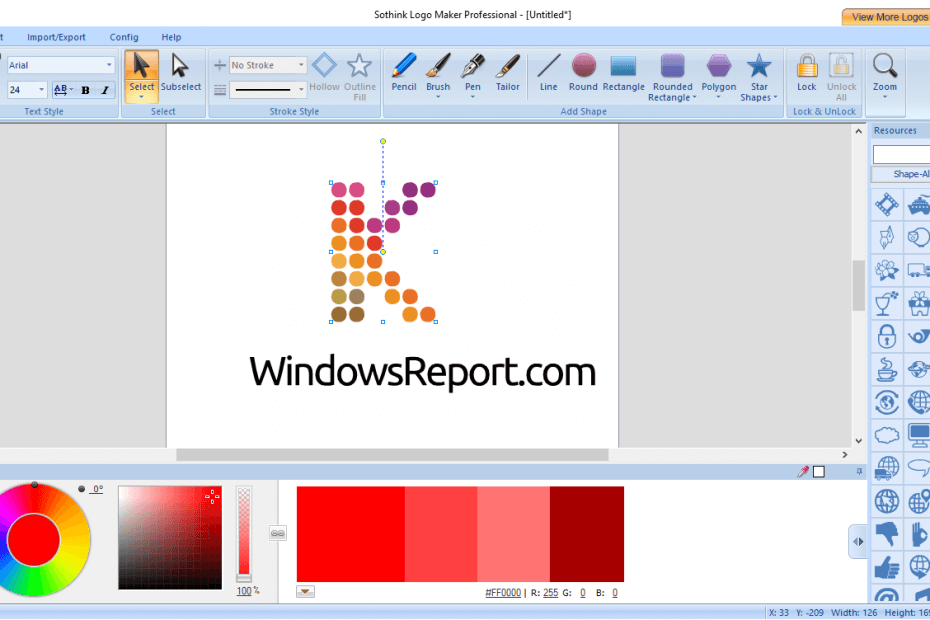Insert the cocktail glass shape resource
Image resolution: width=930 pixels, height=620 pixels.
pos(887,303)
